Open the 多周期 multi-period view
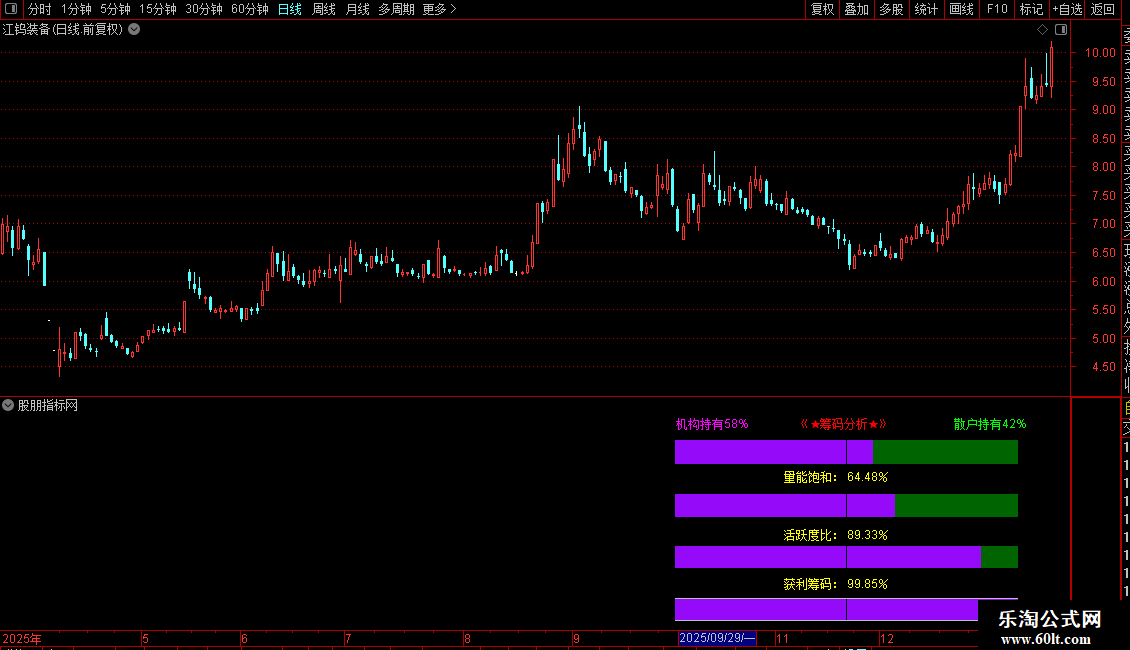This screenshot has height=650, width=1130. (396, 9)
